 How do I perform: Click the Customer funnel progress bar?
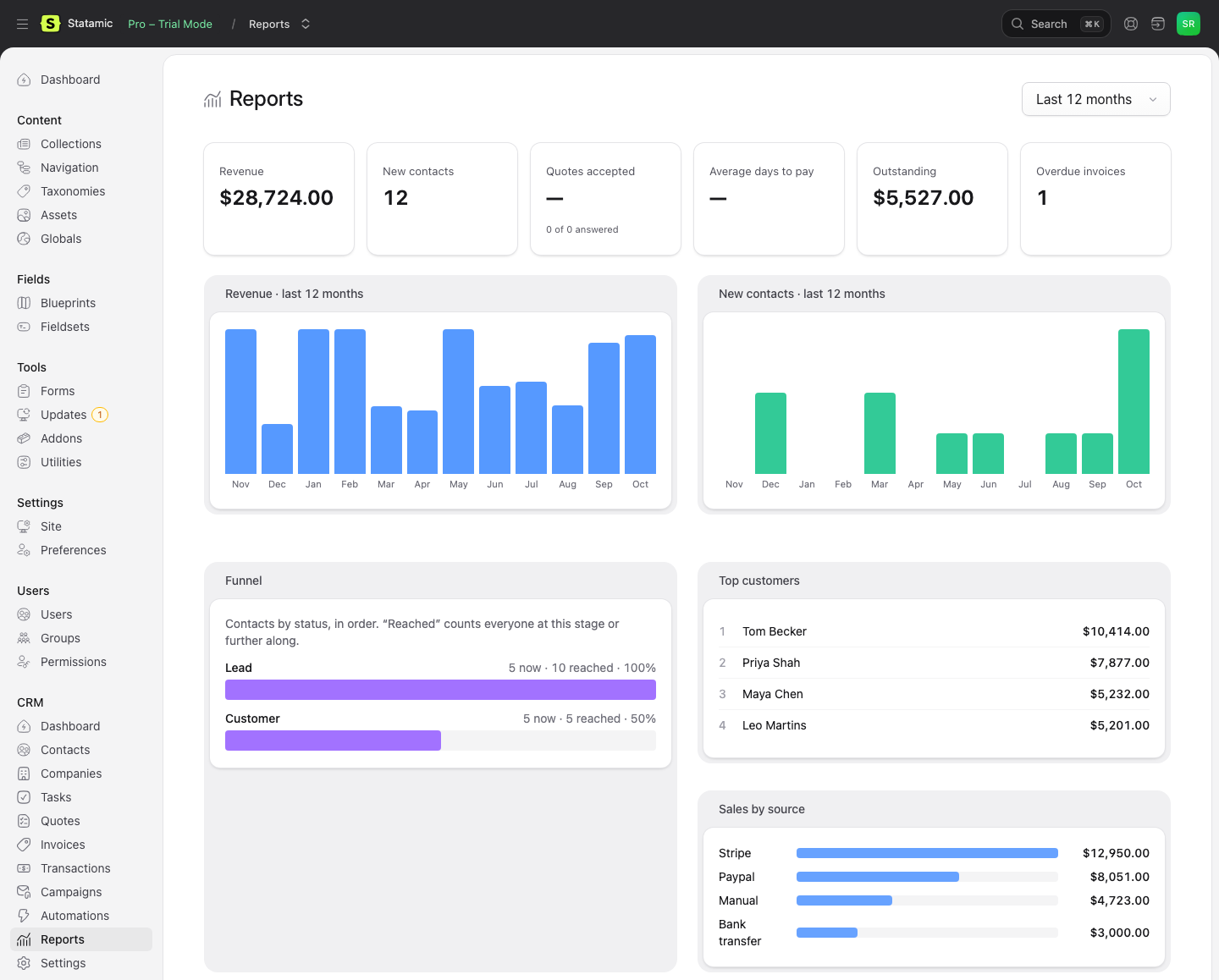440,741
